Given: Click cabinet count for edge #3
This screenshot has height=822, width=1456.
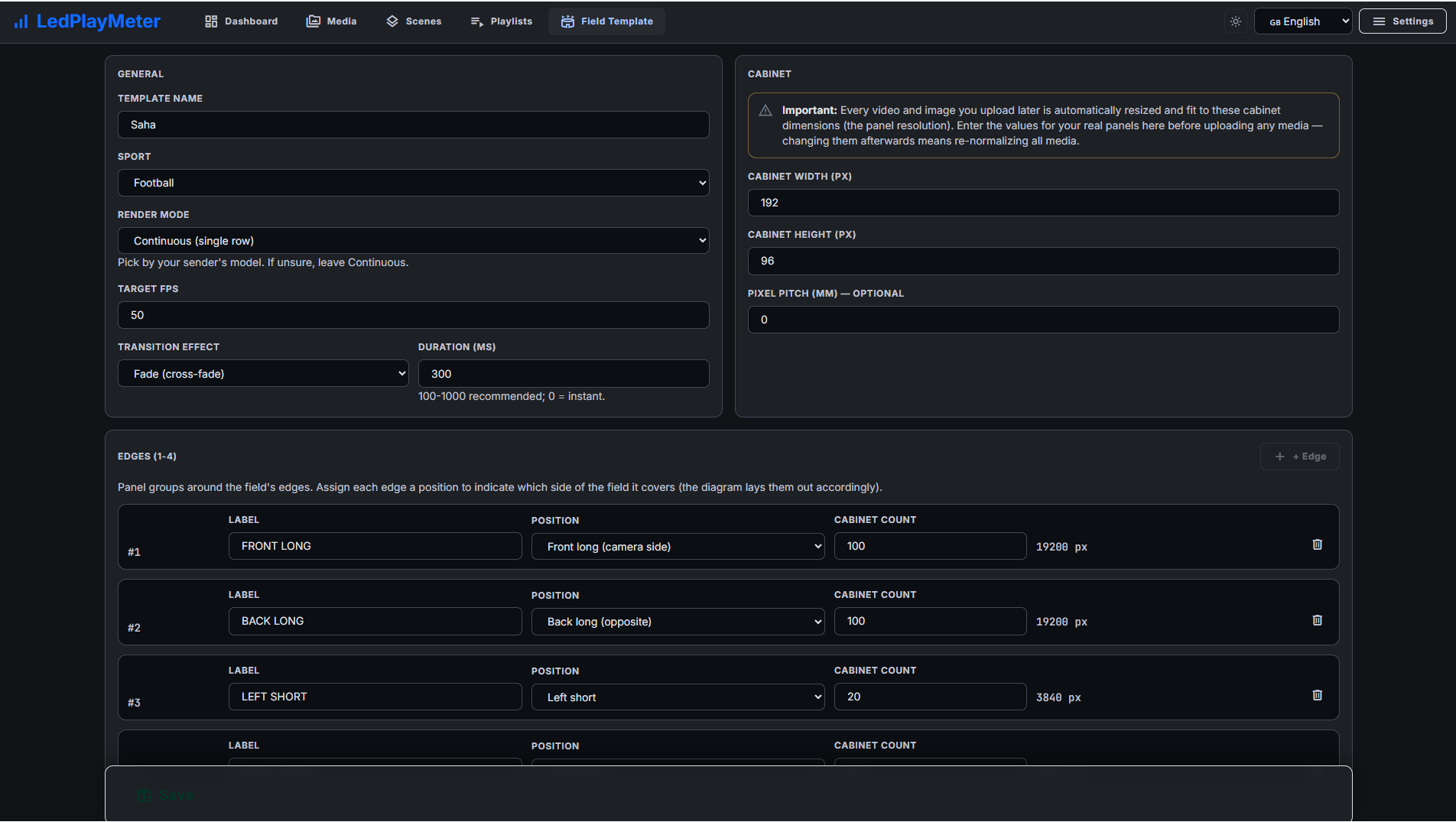Looking at the screenshot, I should [x=931, y=697].
